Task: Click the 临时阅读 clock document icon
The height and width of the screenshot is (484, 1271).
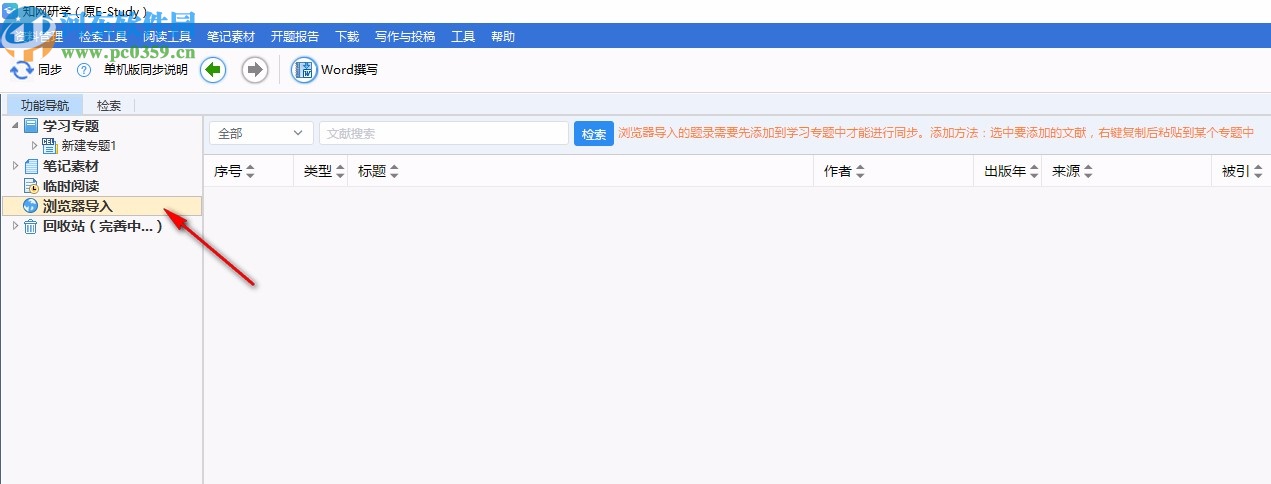Action: click(31, 186)
